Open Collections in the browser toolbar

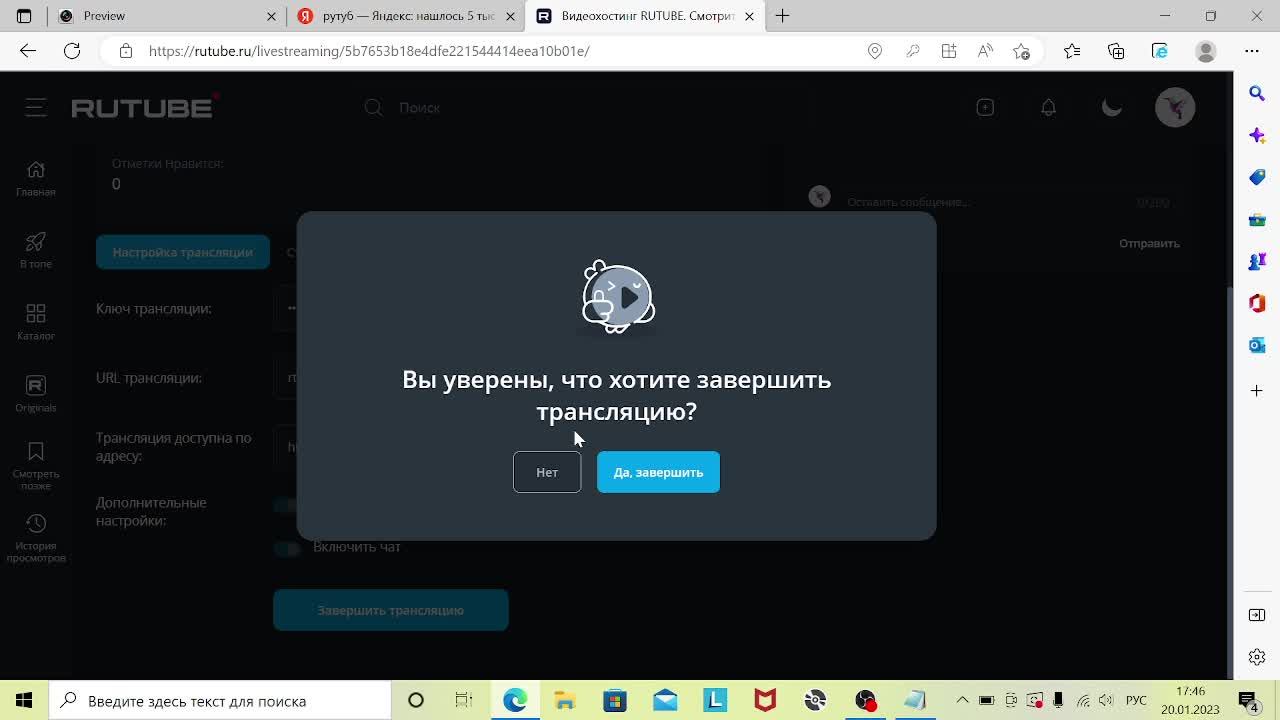(1116, 51)
